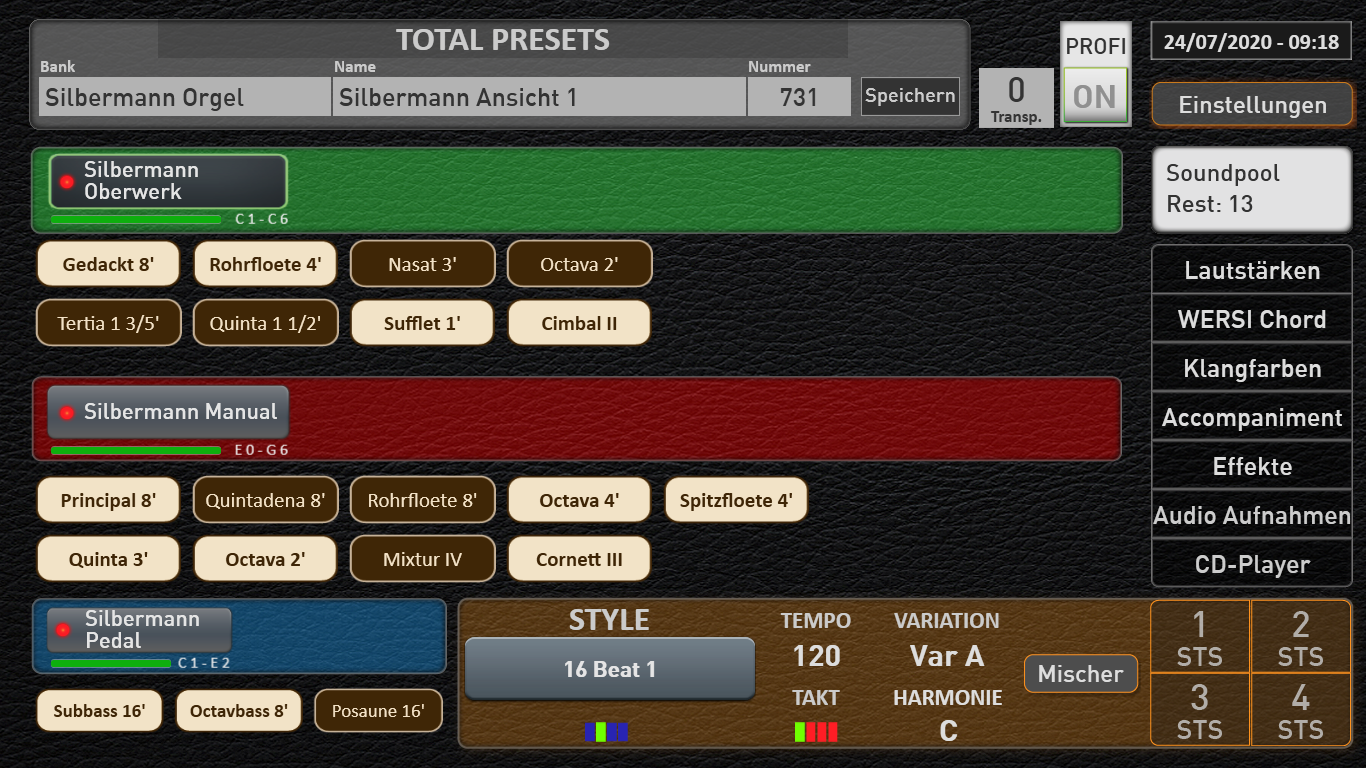Open Einstellungen settings

(x=1252, y=105)
